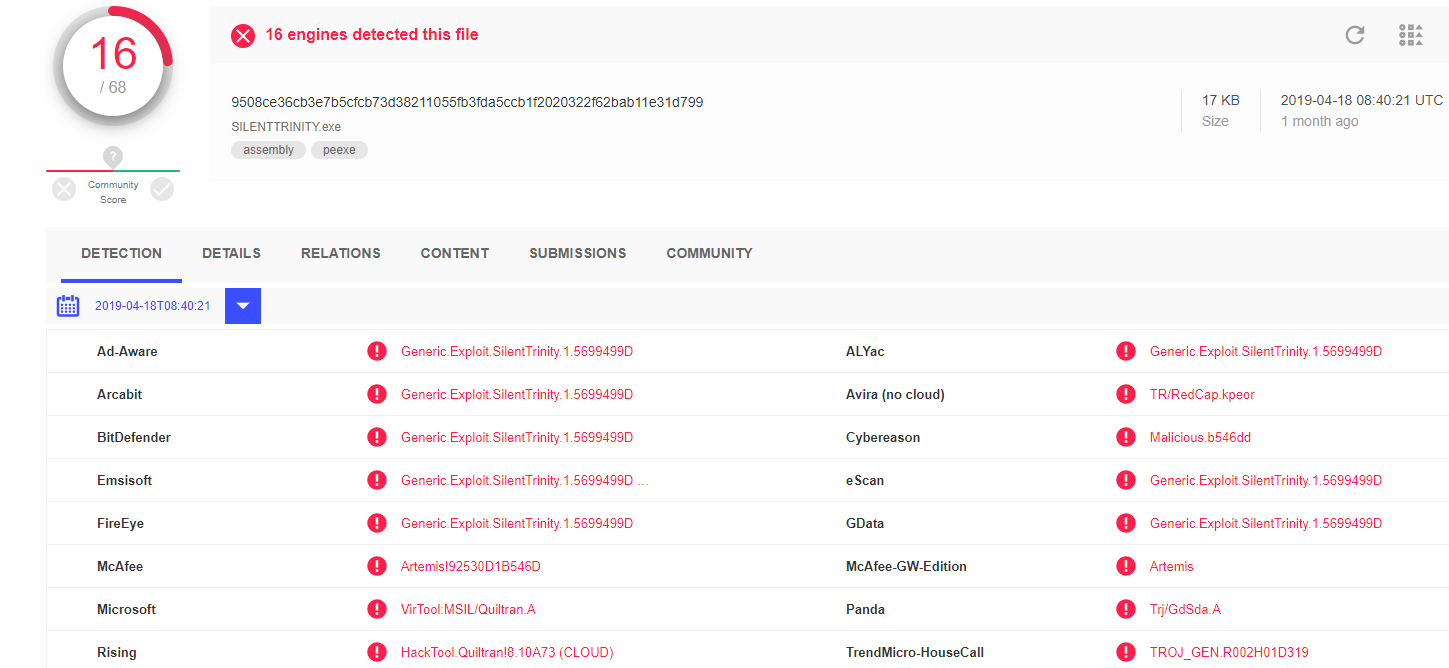The height and width of the screenshot is (668, 1449).
Task: Click the alert icon in Cybereason row
Action: (x=1126, y=437)
